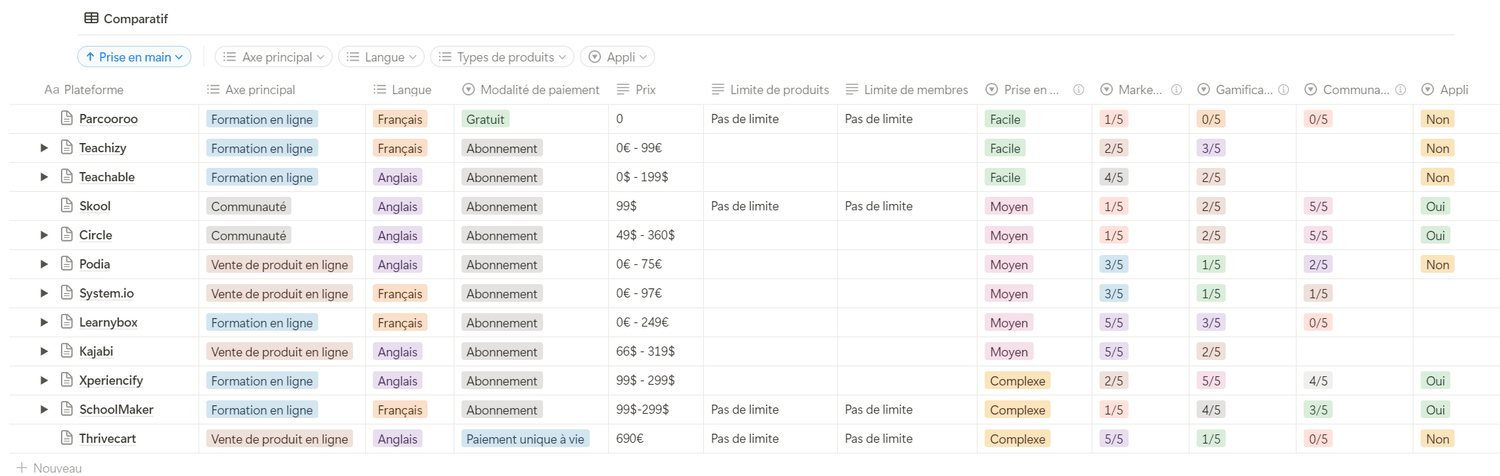Click the Non tag in Thrivecart row
The image size is (1500, 476).
tap(1437, 438)
